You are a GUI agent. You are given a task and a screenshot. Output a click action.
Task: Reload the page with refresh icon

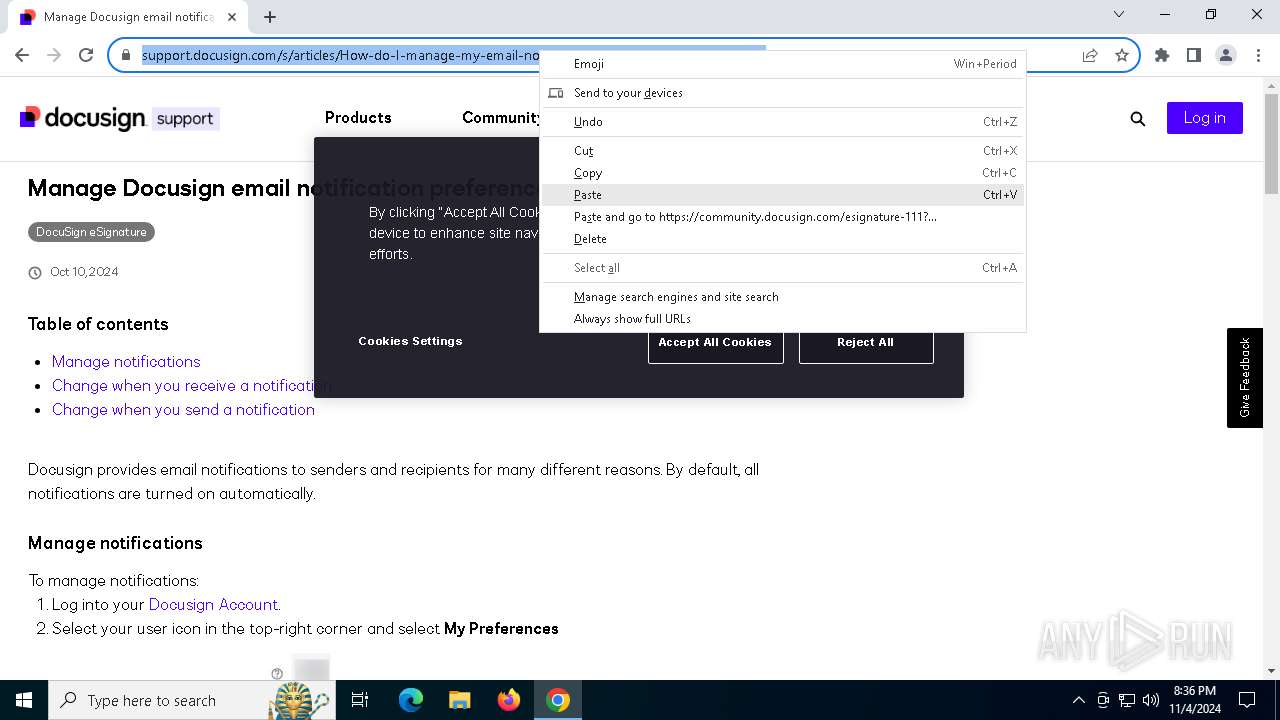pos(86,55)
